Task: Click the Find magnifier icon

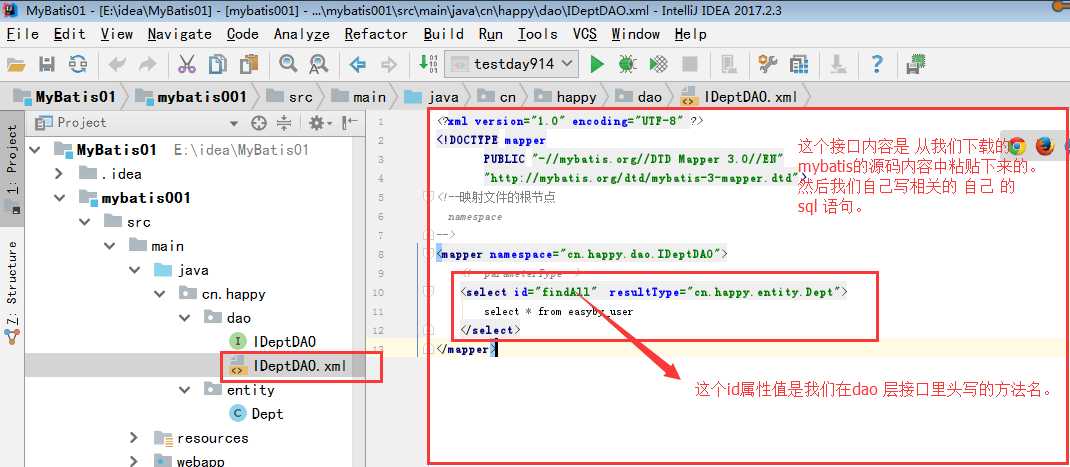Action: click(288, 64)
